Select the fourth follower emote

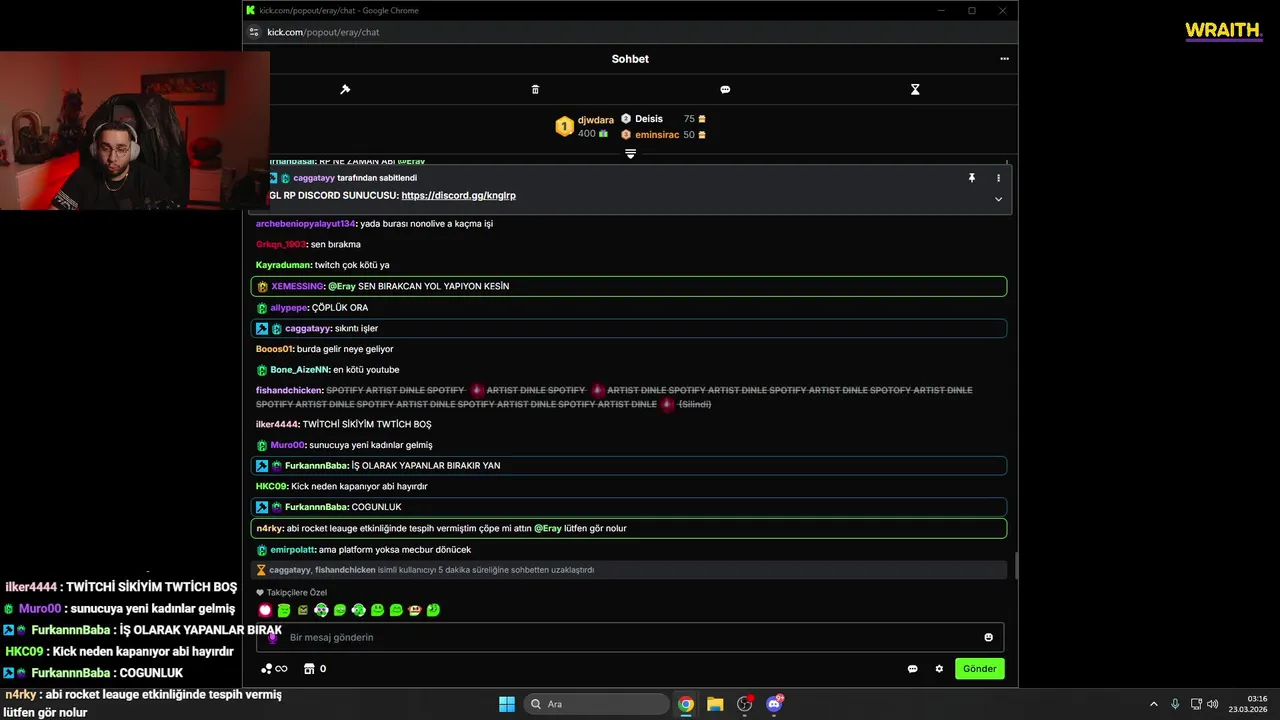coord(321,610)
